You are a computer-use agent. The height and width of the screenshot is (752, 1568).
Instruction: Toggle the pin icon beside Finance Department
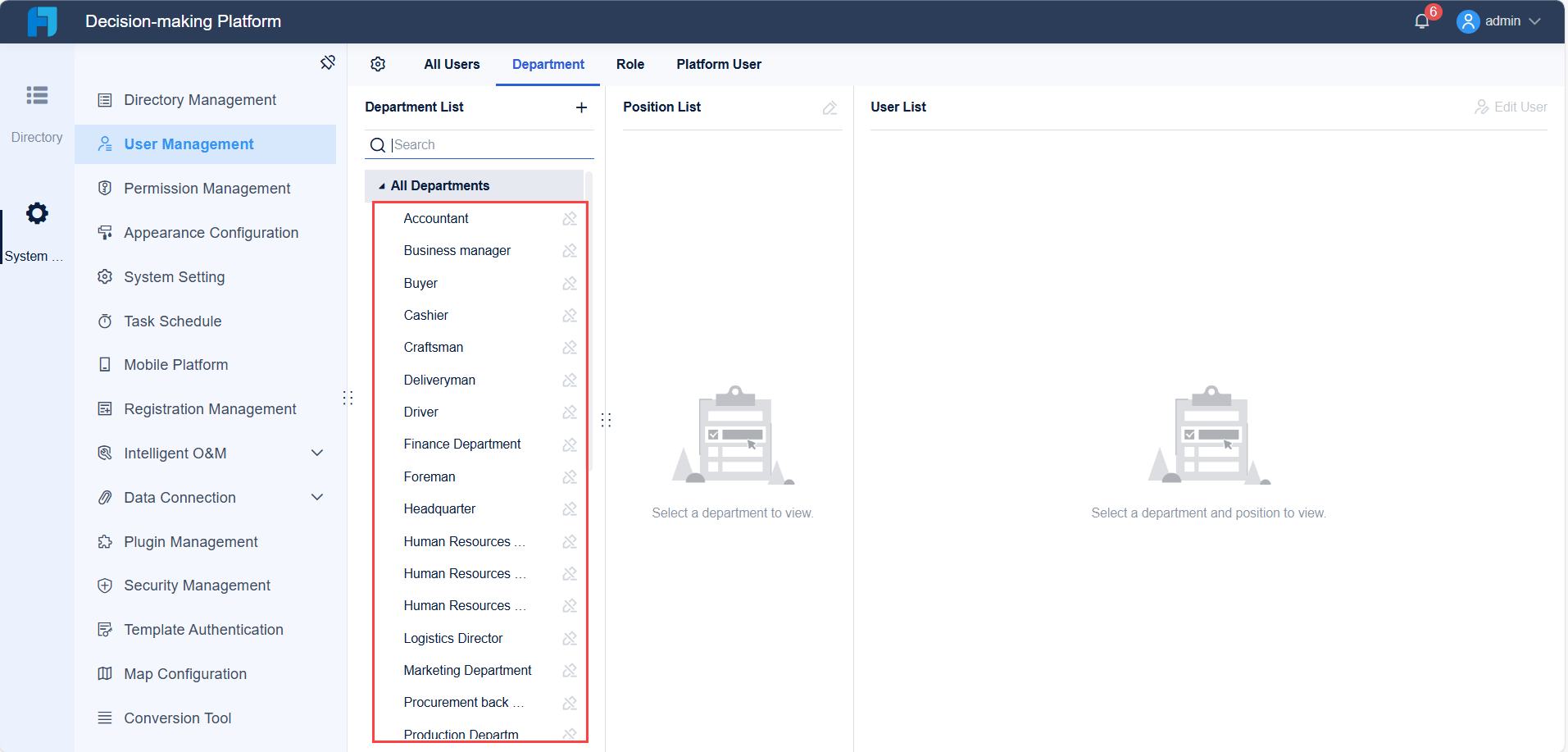point(570,444)
